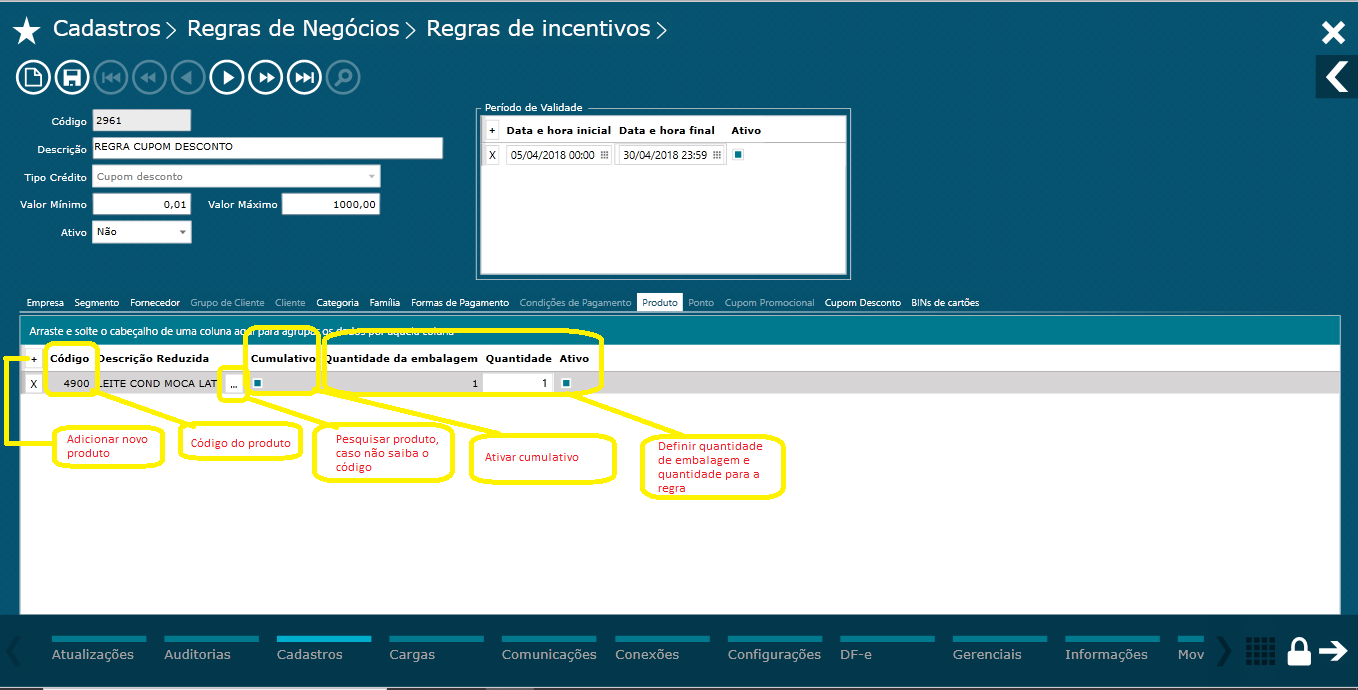
Task: Go to the last record
Action: (x=304, y=77)
